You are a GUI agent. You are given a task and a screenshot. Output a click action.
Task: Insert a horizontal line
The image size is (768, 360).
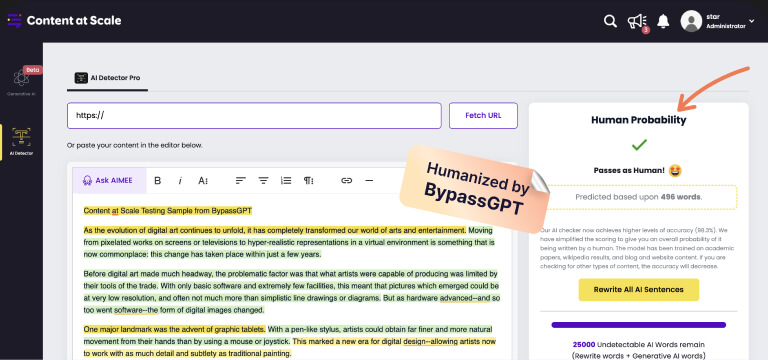coord(369,181)
